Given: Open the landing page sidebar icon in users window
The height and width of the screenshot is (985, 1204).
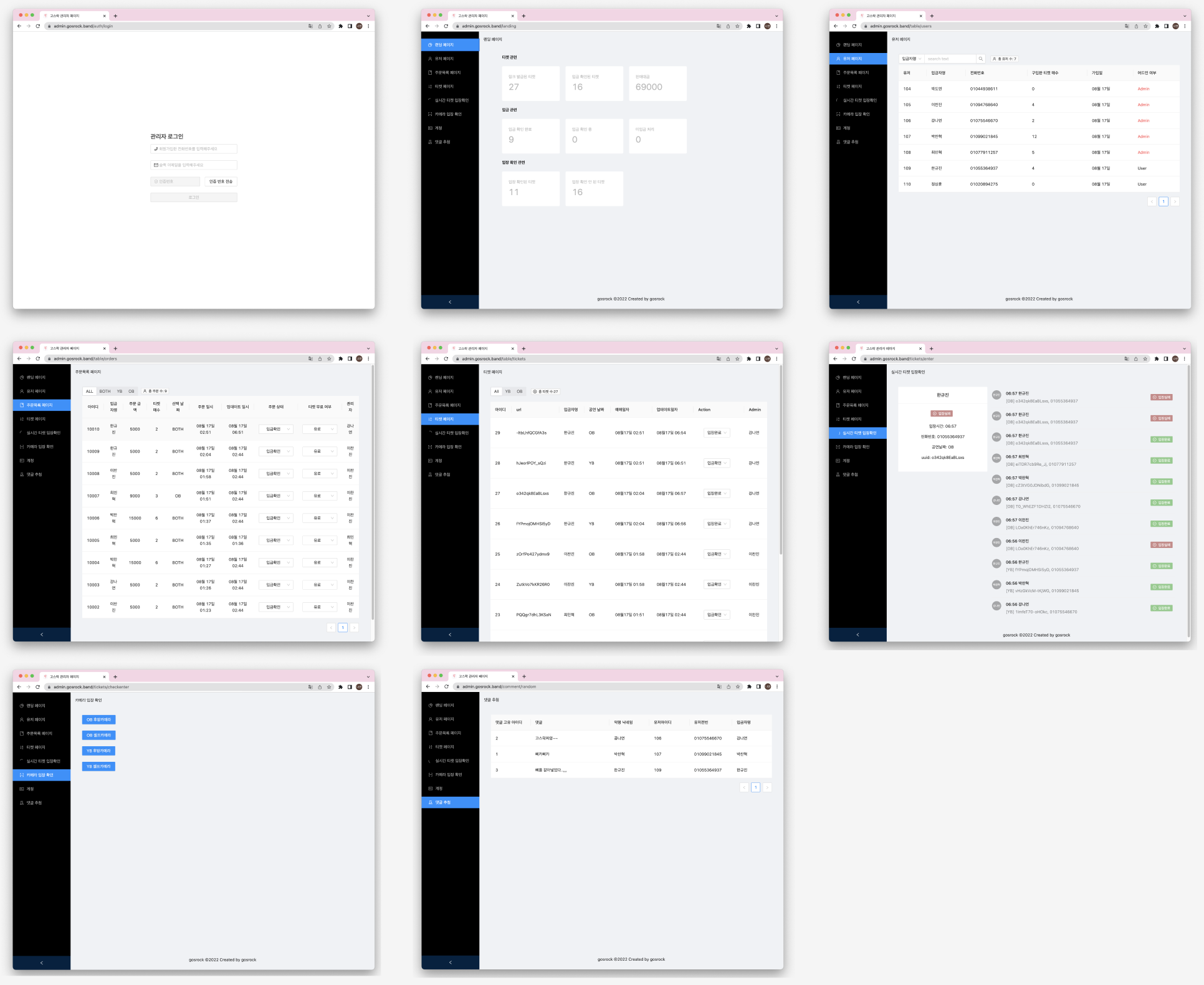Looking at the screenshot, I should [x=838, y=45].
